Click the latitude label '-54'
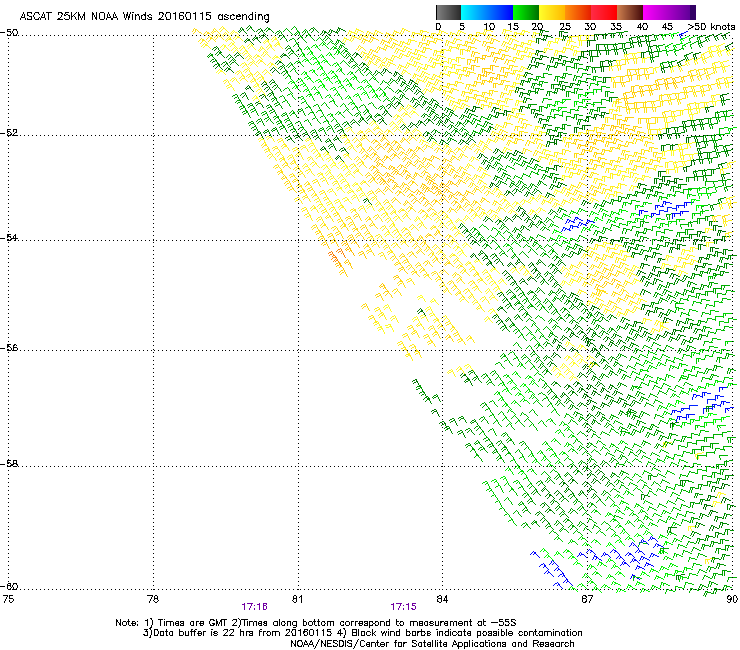This screenshot has width=740, height=650. click(9, 238)
